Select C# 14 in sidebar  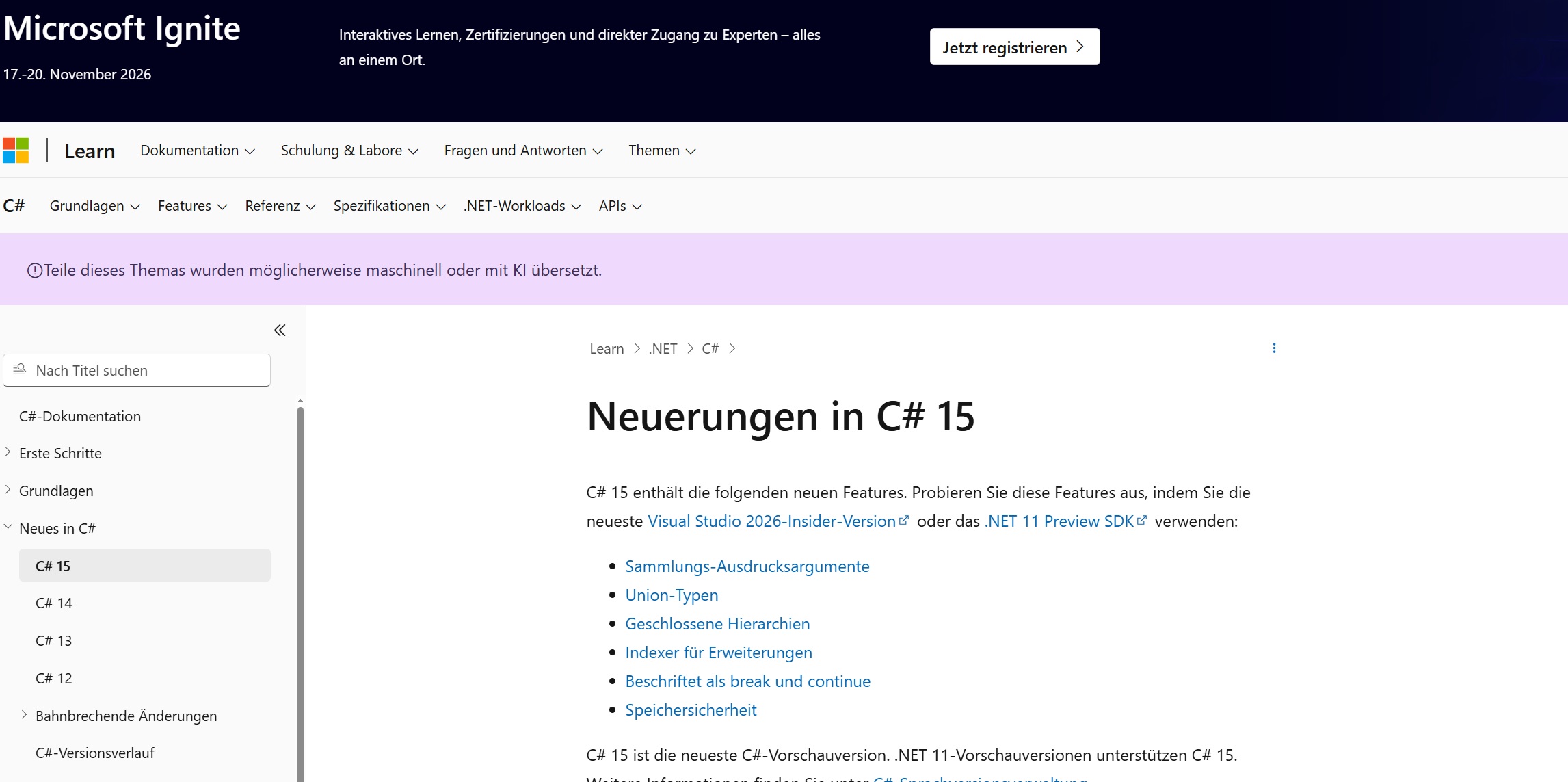click(54, 603)
